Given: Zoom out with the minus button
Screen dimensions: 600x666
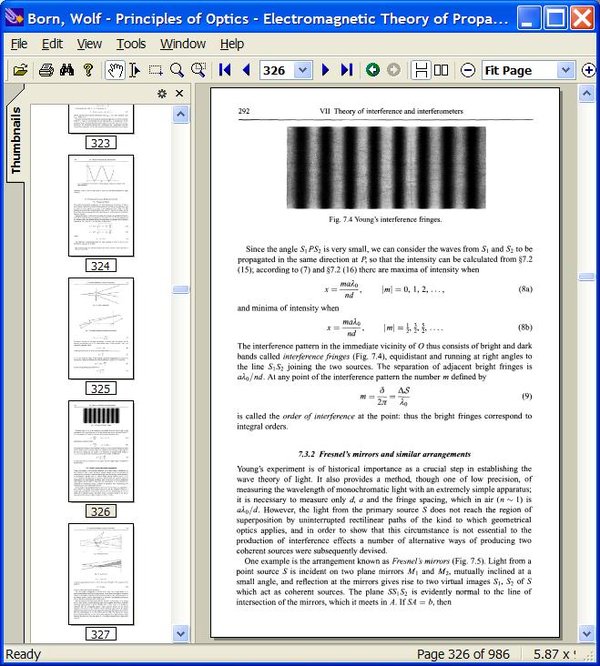Looking at the screenshot, I should 468,70.
